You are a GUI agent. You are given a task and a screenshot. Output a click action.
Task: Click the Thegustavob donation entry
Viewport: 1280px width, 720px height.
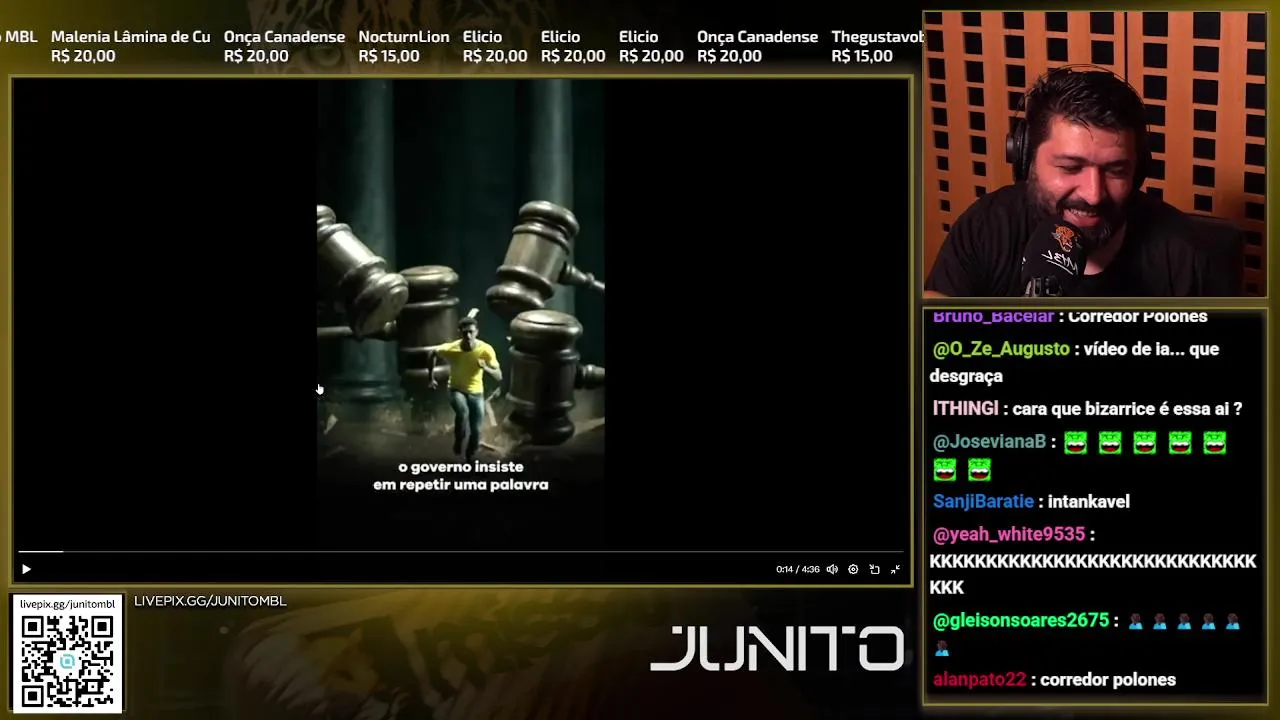tap(877, 46)
